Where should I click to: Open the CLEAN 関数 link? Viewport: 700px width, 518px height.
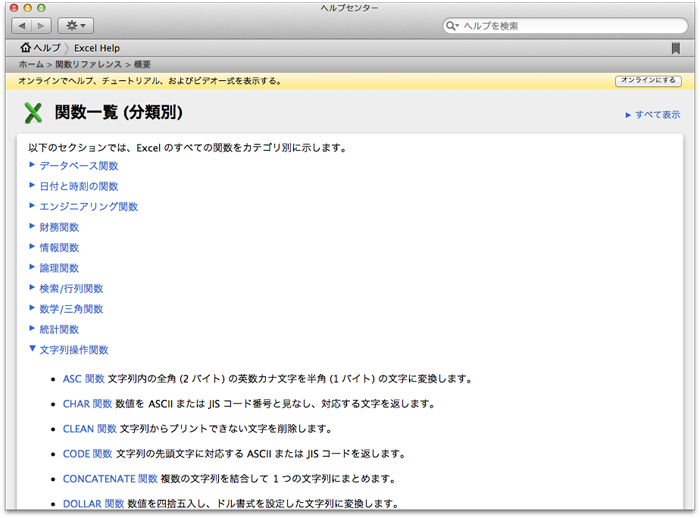(x=90, y=429)
